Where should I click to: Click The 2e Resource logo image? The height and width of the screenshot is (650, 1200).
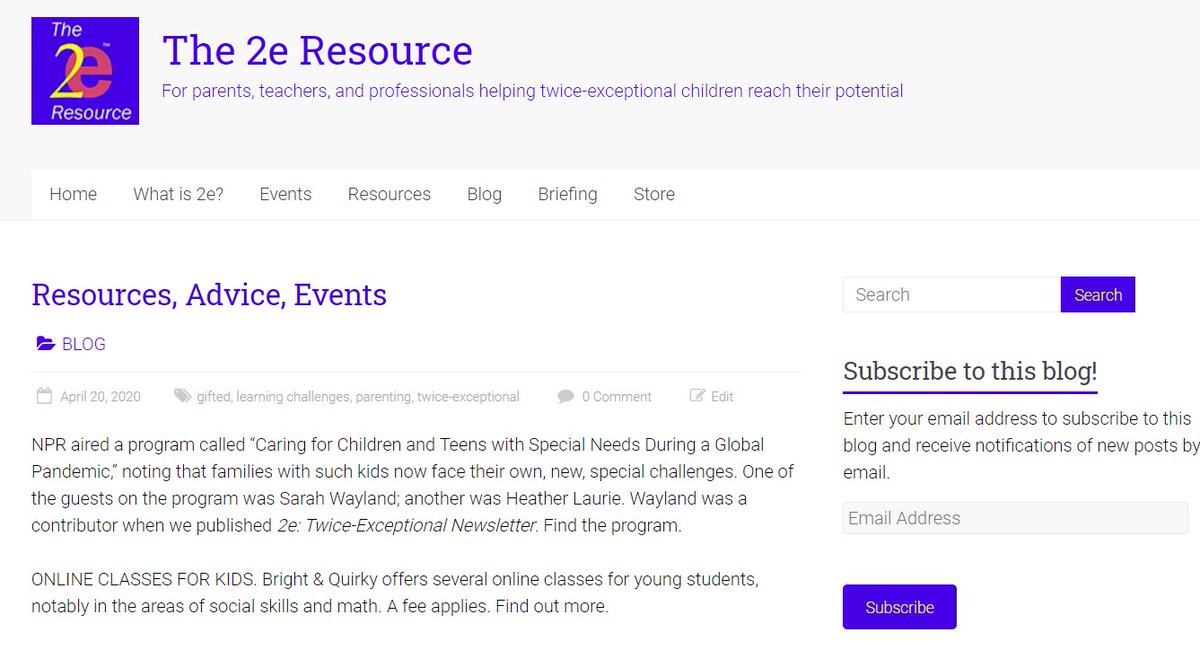(x=85, y=71)
